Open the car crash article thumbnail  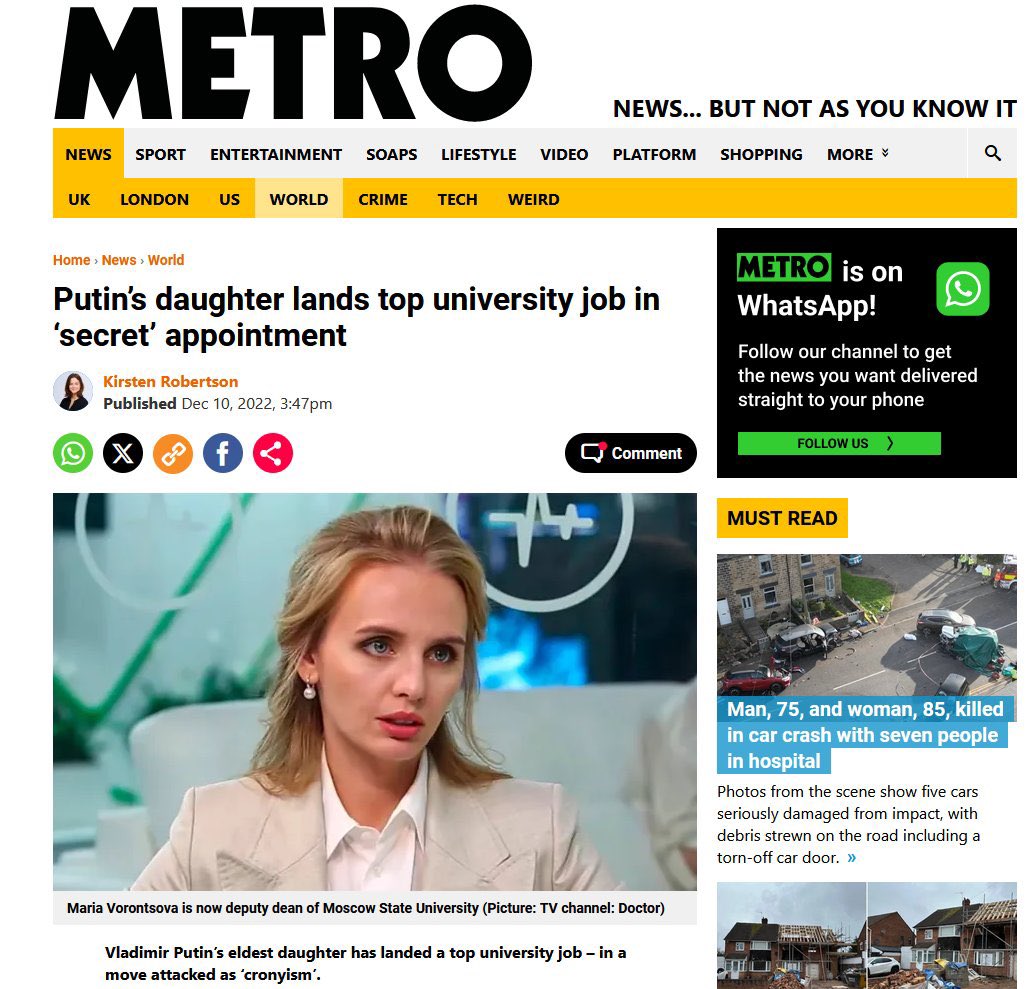click(x=866, y=624)
